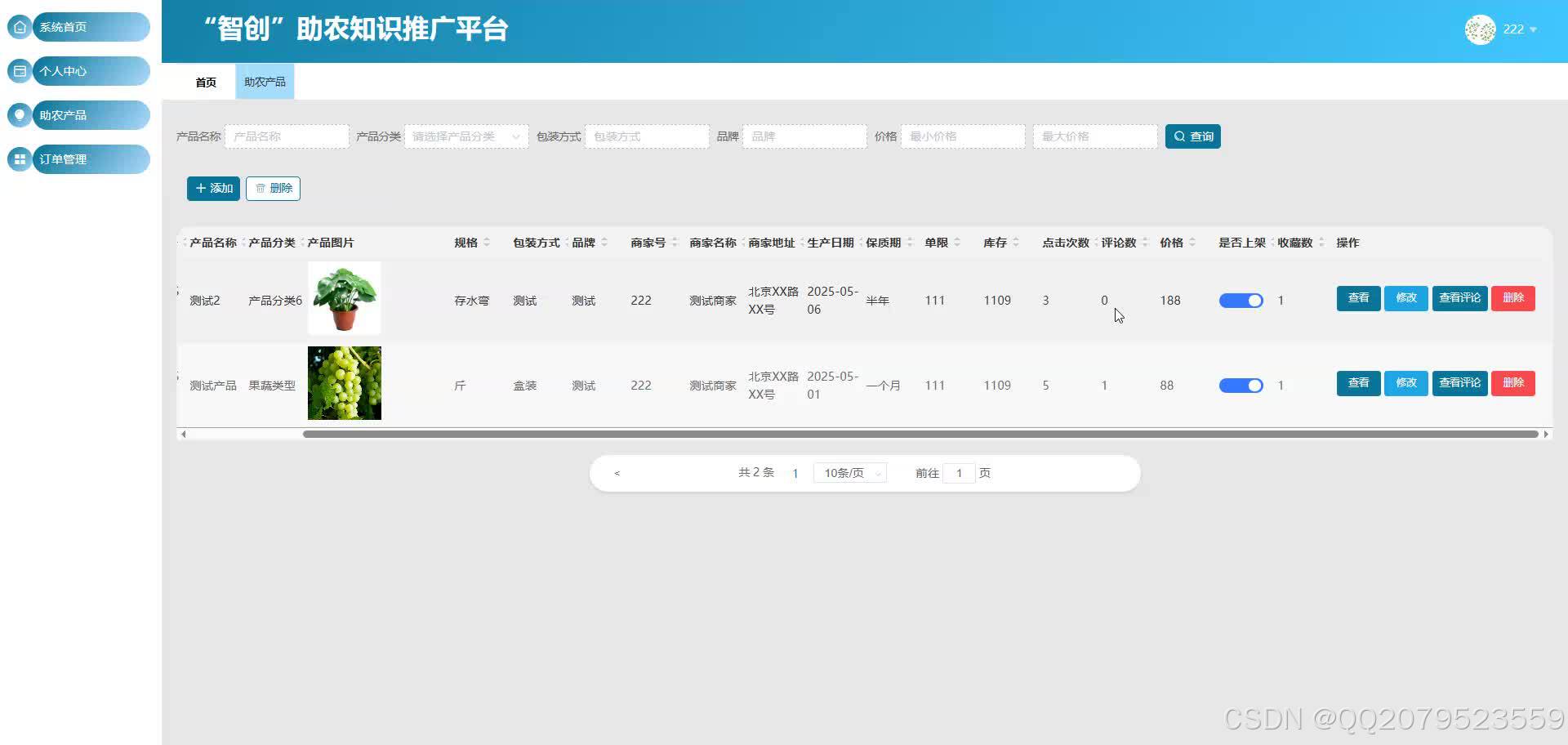Screen dimensions: 1568x745
Task: Click the 品牌 filter field
Action: tap(804, 136)
